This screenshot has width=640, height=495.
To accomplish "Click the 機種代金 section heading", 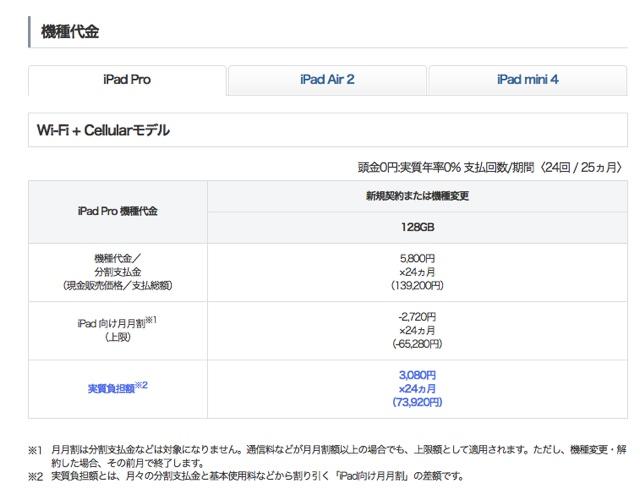I will [69, 32].
